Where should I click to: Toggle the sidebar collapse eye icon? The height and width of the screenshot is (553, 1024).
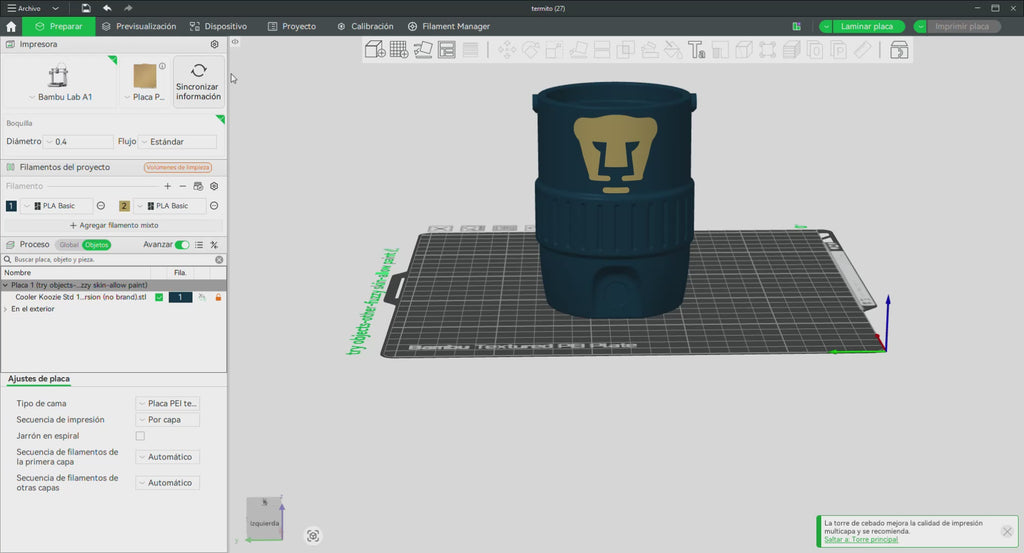tap(235, 42)
